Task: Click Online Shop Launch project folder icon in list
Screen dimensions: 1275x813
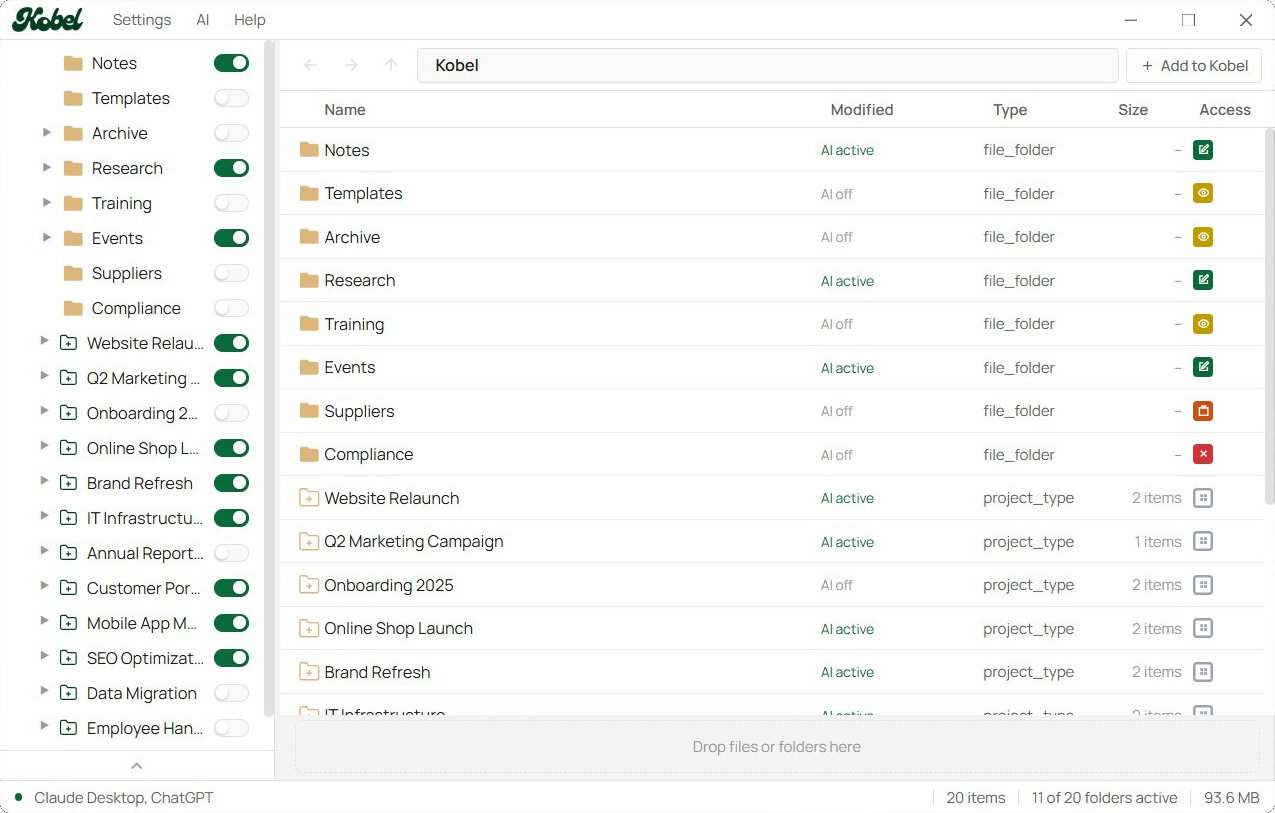Action: tap(309, 629)
